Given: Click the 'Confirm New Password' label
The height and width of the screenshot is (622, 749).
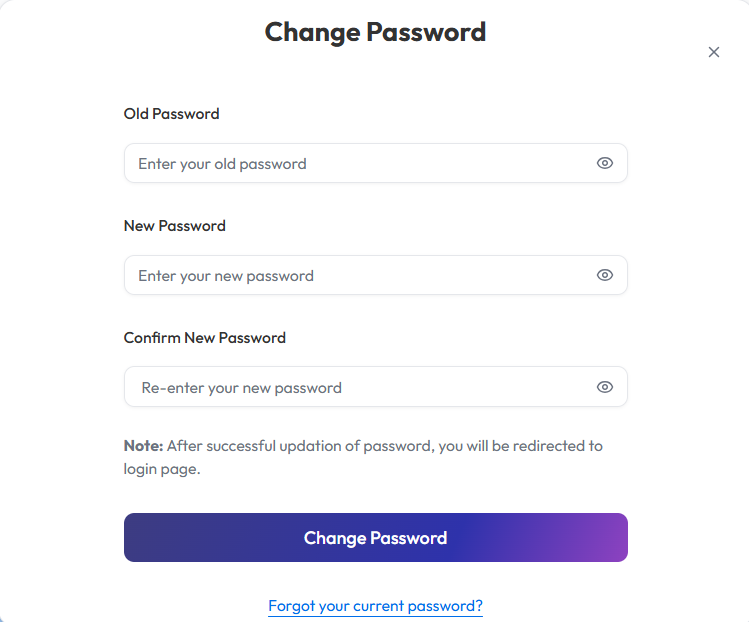Looking at the screenshot, I should coord(205,338).
